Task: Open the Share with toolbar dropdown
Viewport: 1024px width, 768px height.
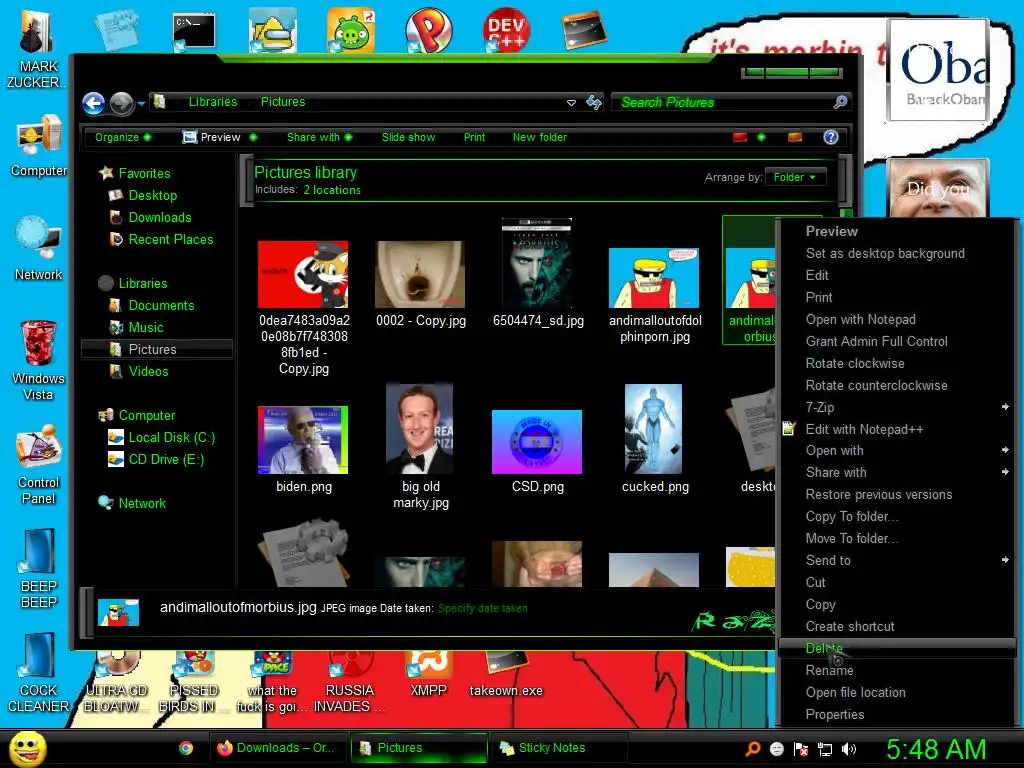Action: point(319,137)
